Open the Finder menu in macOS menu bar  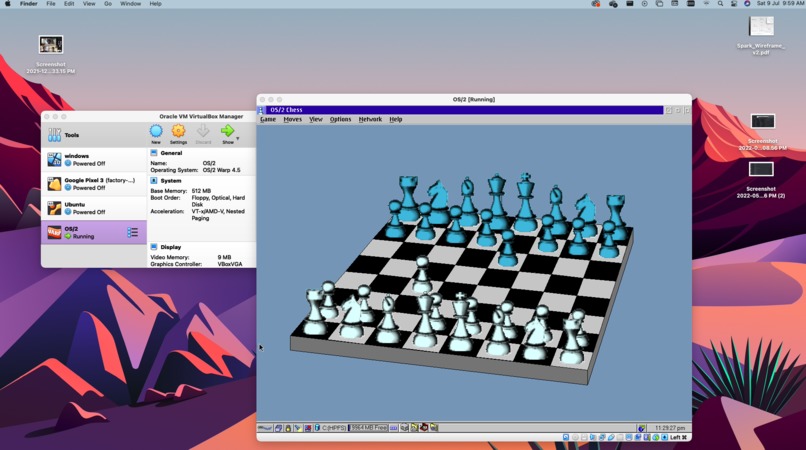pos(28,4)
